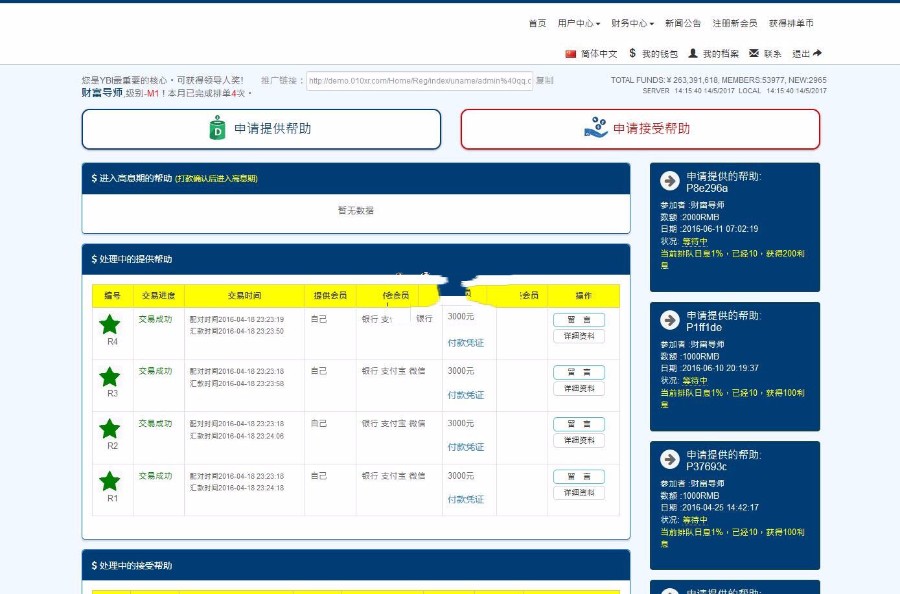Screen dimensions: 900x594
Task: Click the 处理中的提供帮助 panel header
Action: pyautogui.click(x=356, y=259)
